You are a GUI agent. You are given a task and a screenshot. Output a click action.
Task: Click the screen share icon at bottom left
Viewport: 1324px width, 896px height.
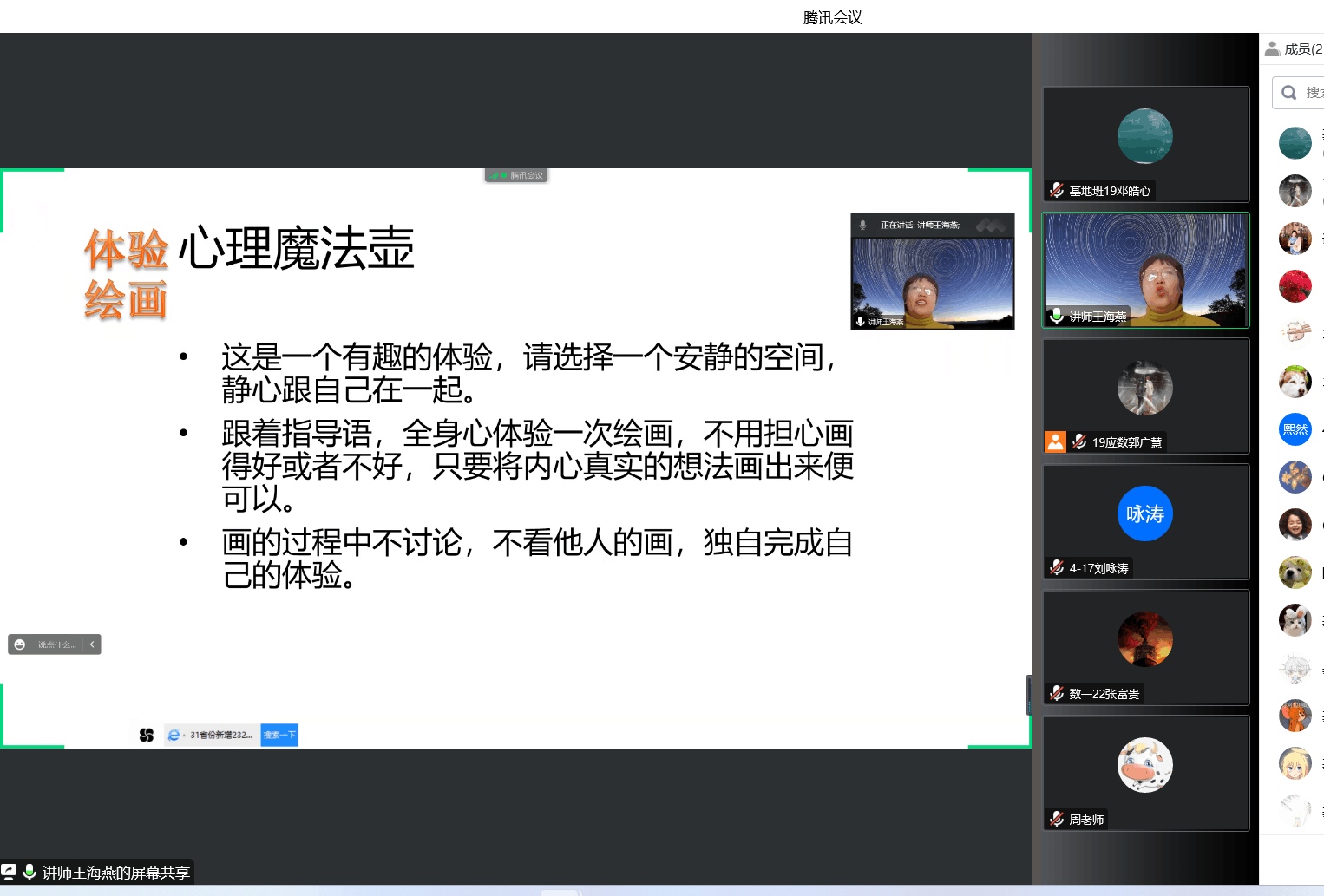click(9, 872)
